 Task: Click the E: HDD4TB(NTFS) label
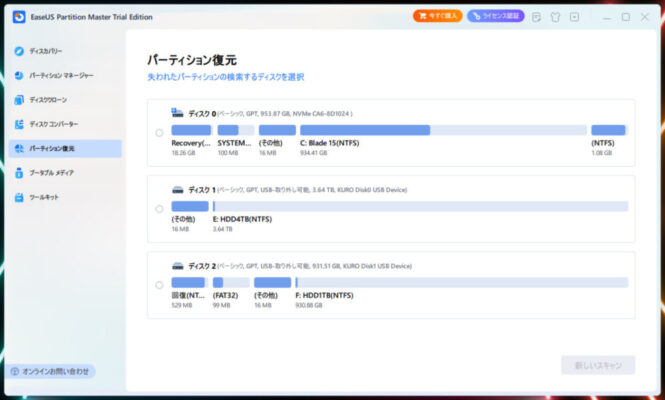(242, 219)
